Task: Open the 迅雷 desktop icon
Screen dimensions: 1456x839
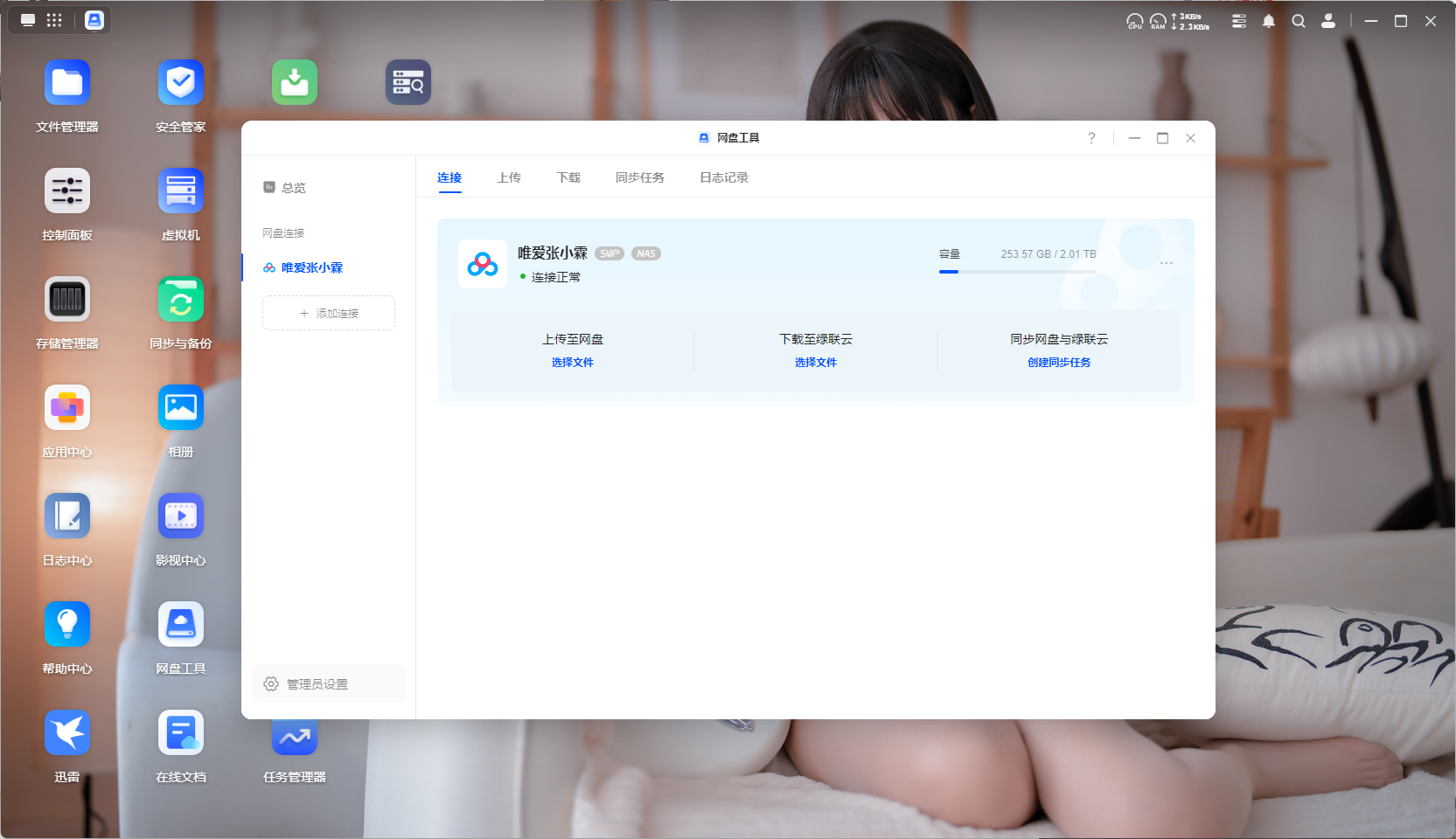Action: (x=67, y=732)
